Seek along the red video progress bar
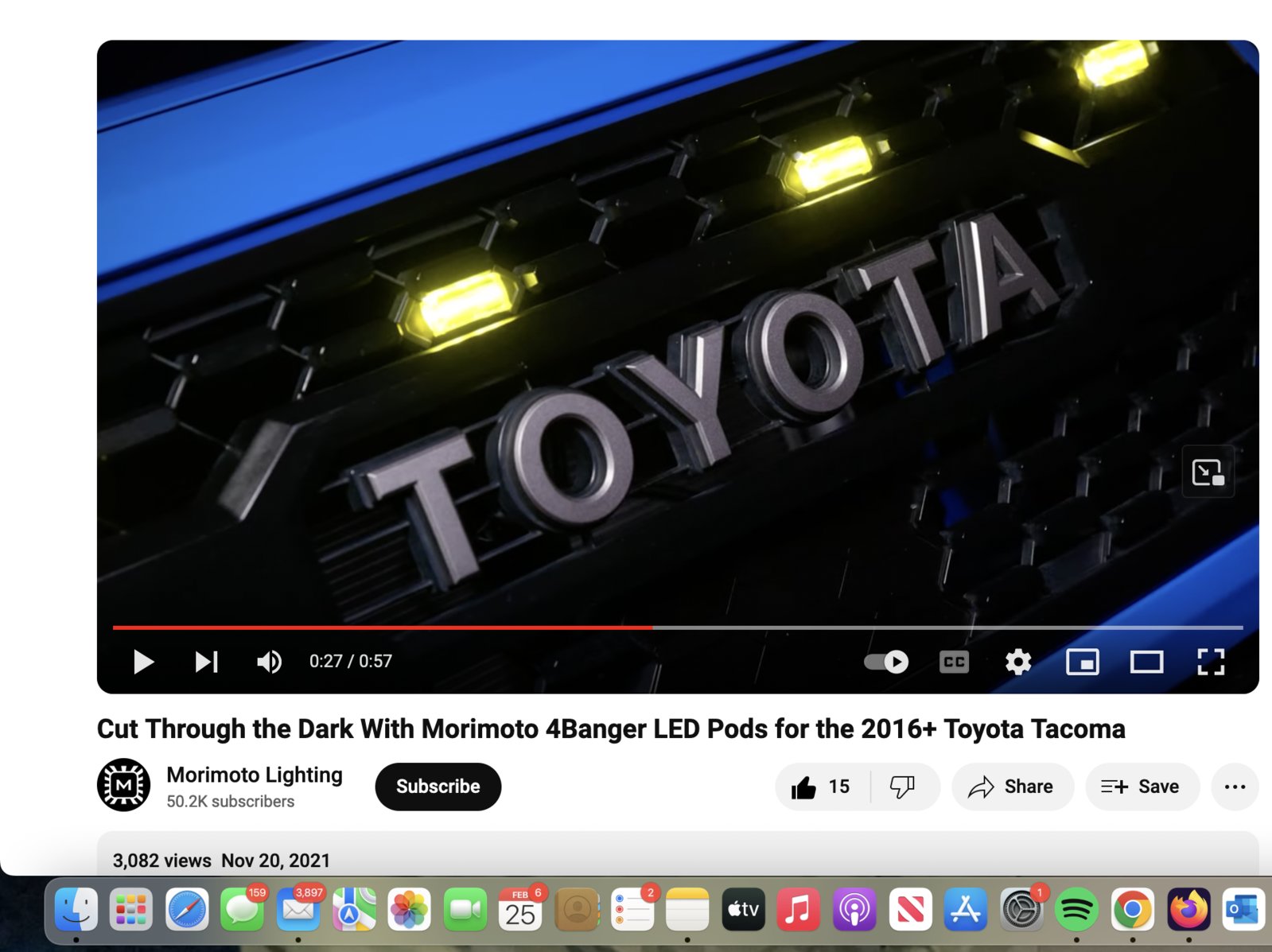This screenshot has height=952, width=1272. [678, 628]
